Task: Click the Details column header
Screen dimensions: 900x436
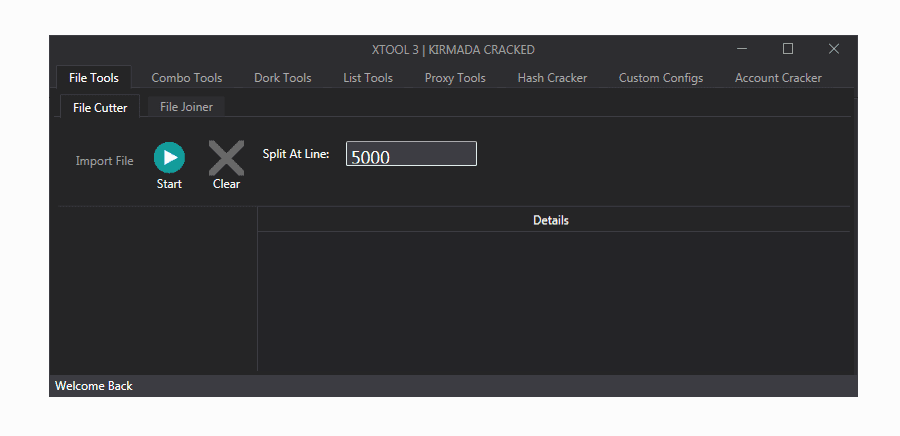Action: (551, 220)
